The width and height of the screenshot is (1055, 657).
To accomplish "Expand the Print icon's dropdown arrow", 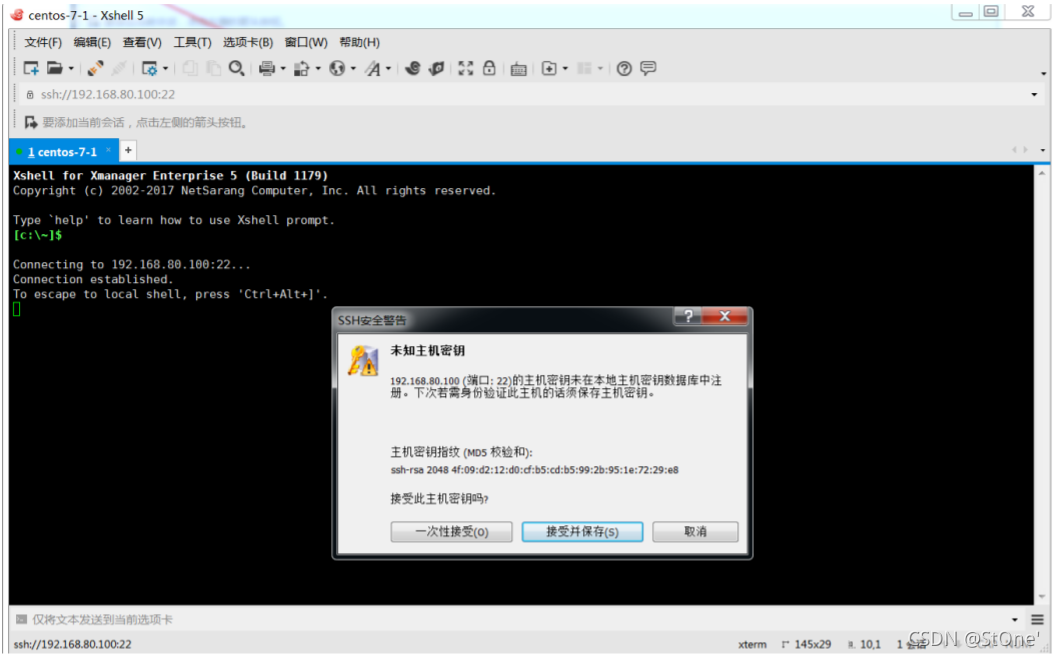I will point(283,69).
